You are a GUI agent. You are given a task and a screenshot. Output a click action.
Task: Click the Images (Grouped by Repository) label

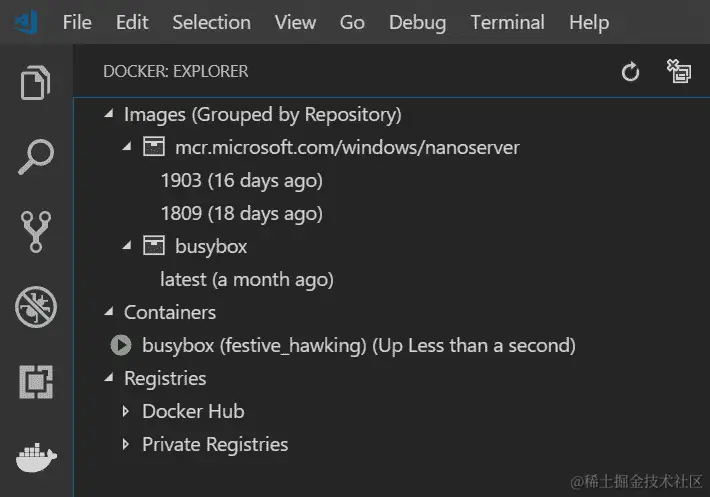click(x=263, y=115)
